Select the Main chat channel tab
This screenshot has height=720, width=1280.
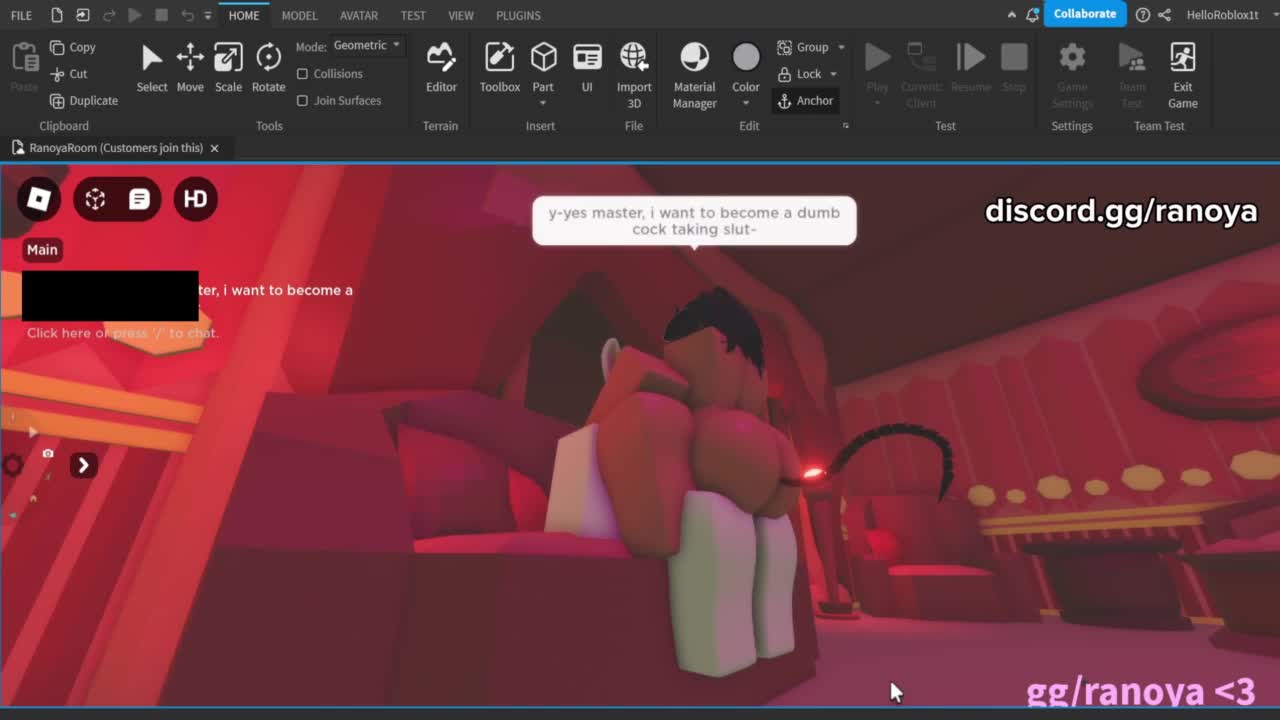(x=42, y=250)
